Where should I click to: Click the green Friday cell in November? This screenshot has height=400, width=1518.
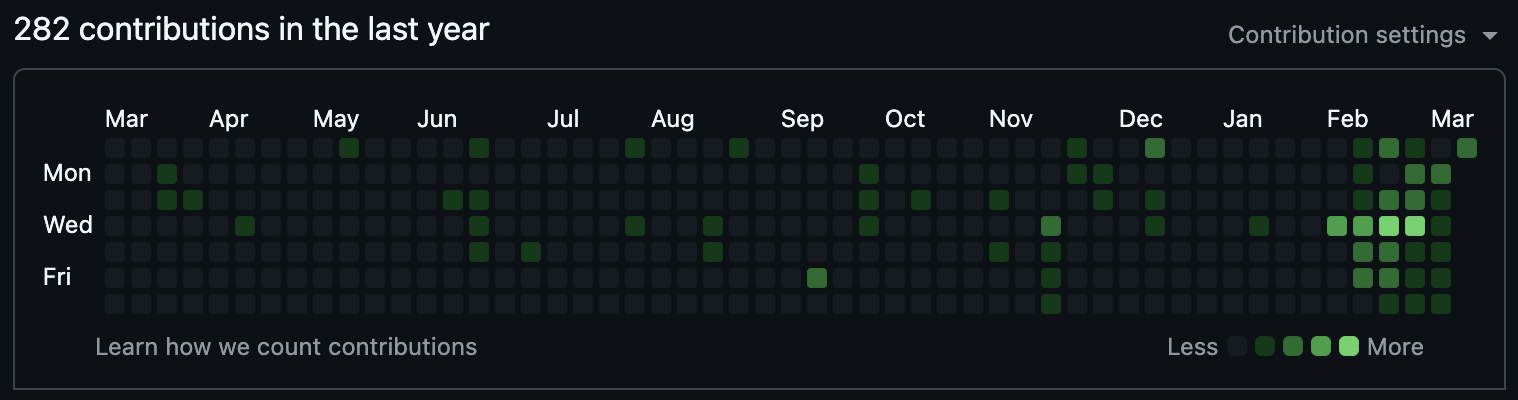(x=1051, y=277)
